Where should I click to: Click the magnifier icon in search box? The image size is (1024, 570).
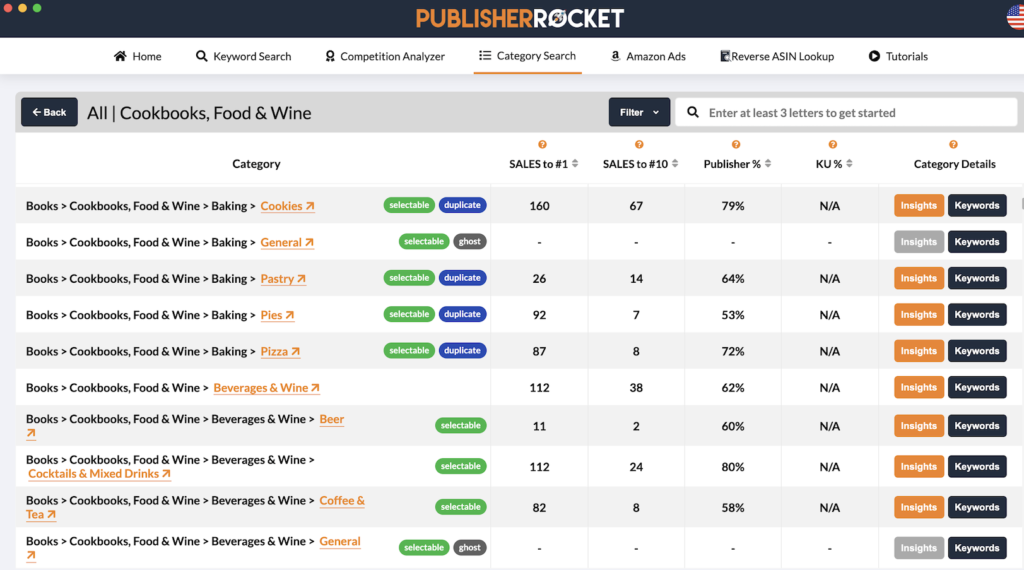tap(693, 112)
